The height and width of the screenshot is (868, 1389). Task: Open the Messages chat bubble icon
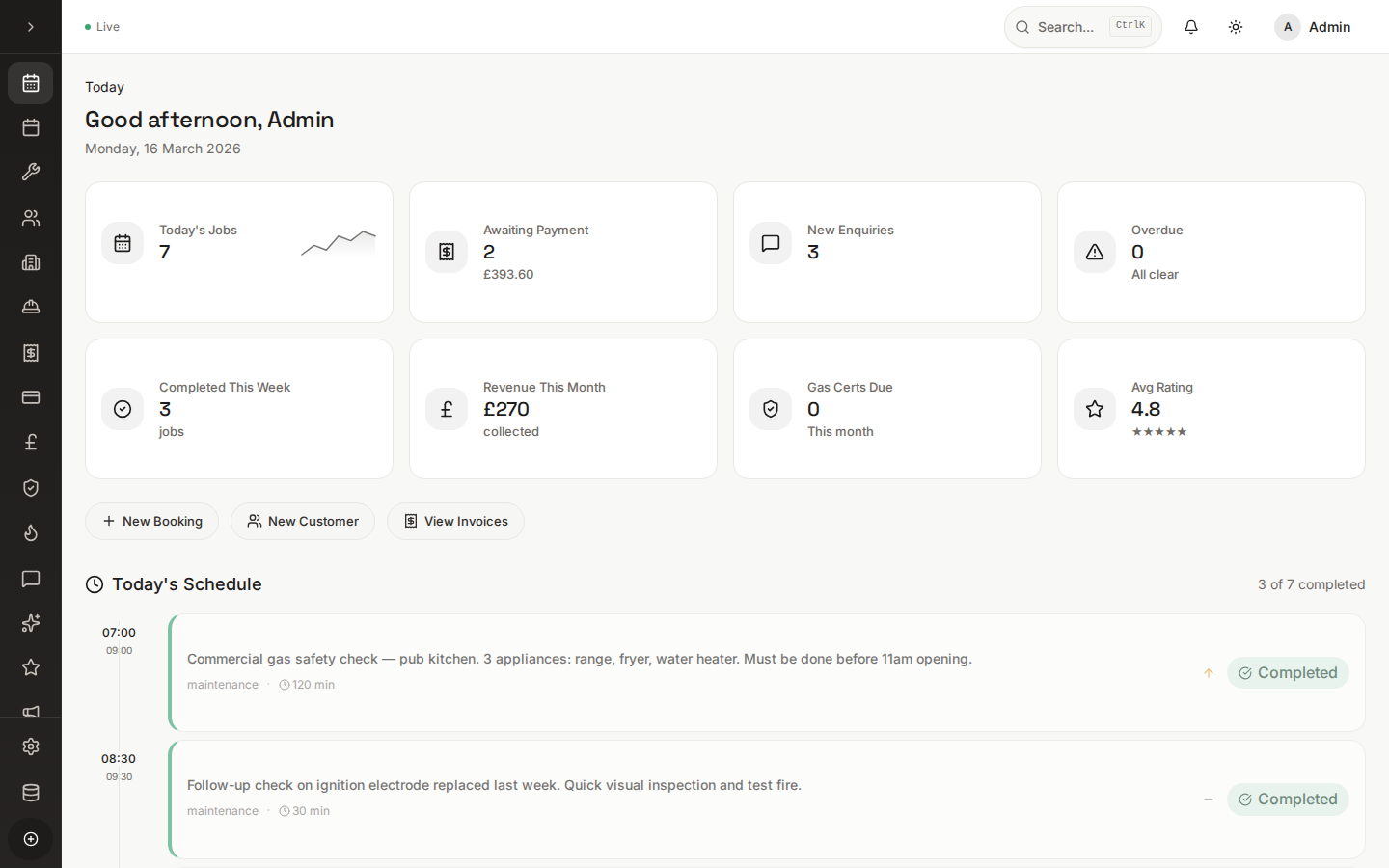coord(30,580)
